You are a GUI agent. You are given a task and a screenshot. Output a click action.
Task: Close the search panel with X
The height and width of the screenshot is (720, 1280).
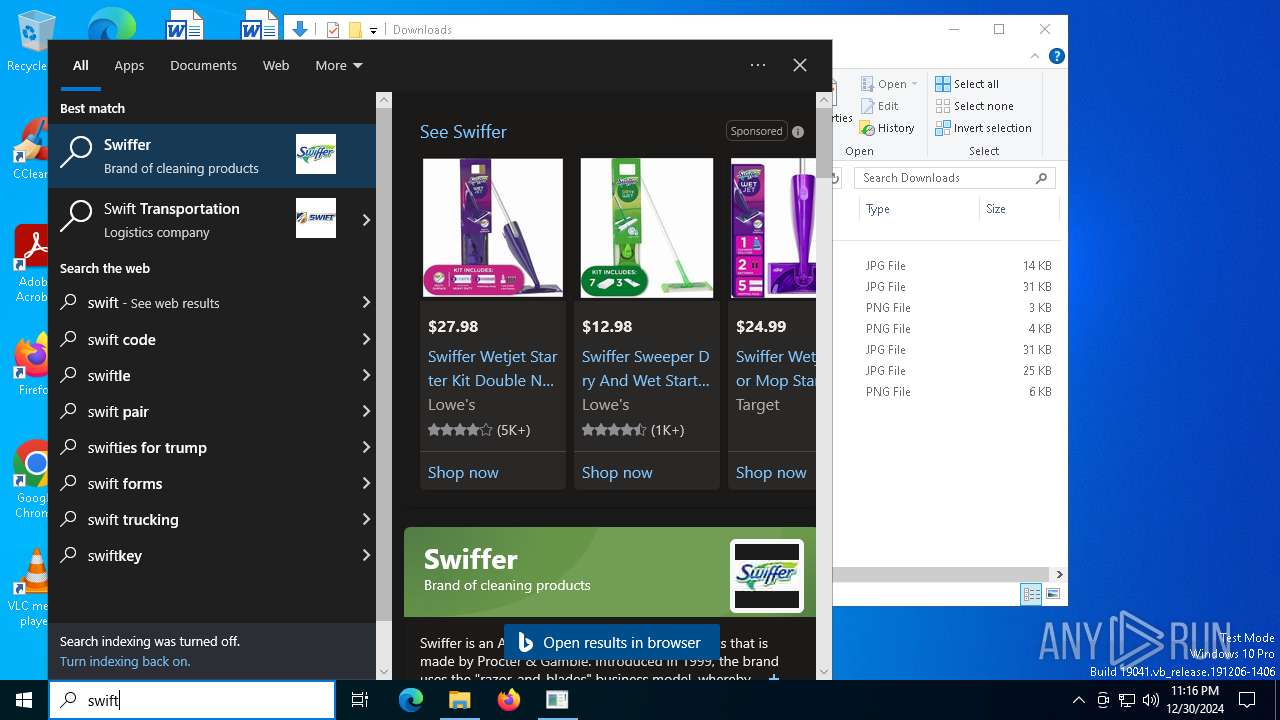[800, 65]
